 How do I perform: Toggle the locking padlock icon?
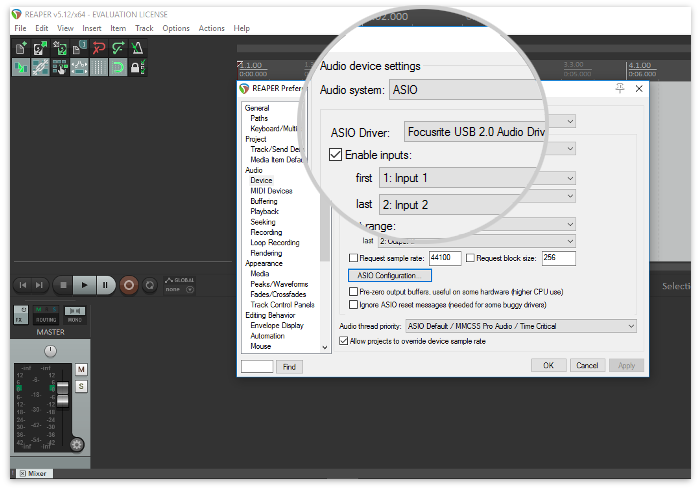(x=138, y=67)
